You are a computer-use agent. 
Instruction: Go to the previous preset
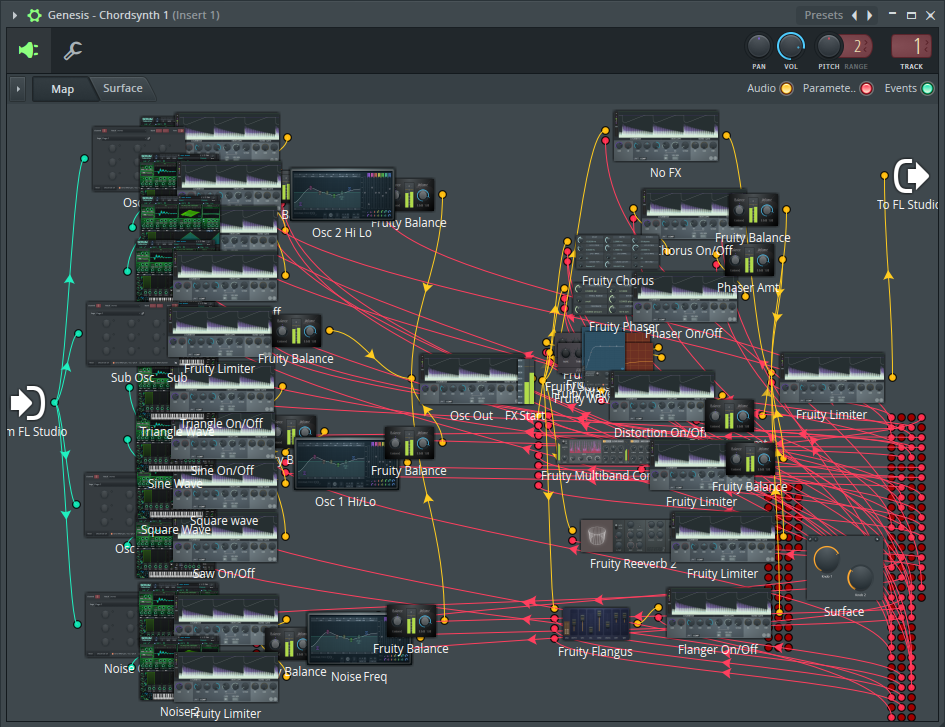coord(855,15)
